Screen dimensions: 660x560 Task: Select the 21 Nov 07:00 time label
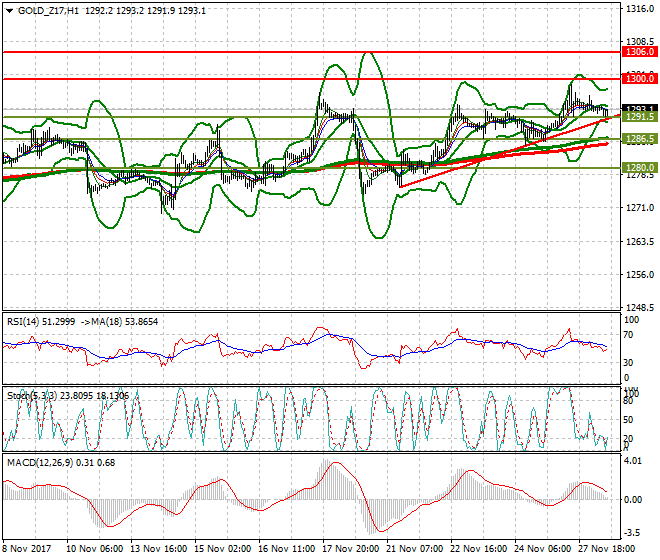click(x=415, y=549)
